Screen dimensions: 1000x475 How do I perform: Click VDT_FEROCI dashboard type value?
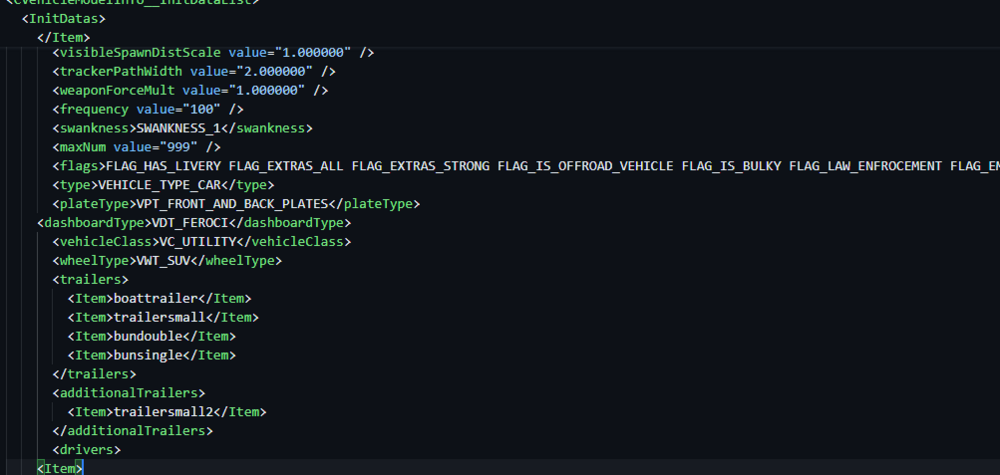coord(190,223)
